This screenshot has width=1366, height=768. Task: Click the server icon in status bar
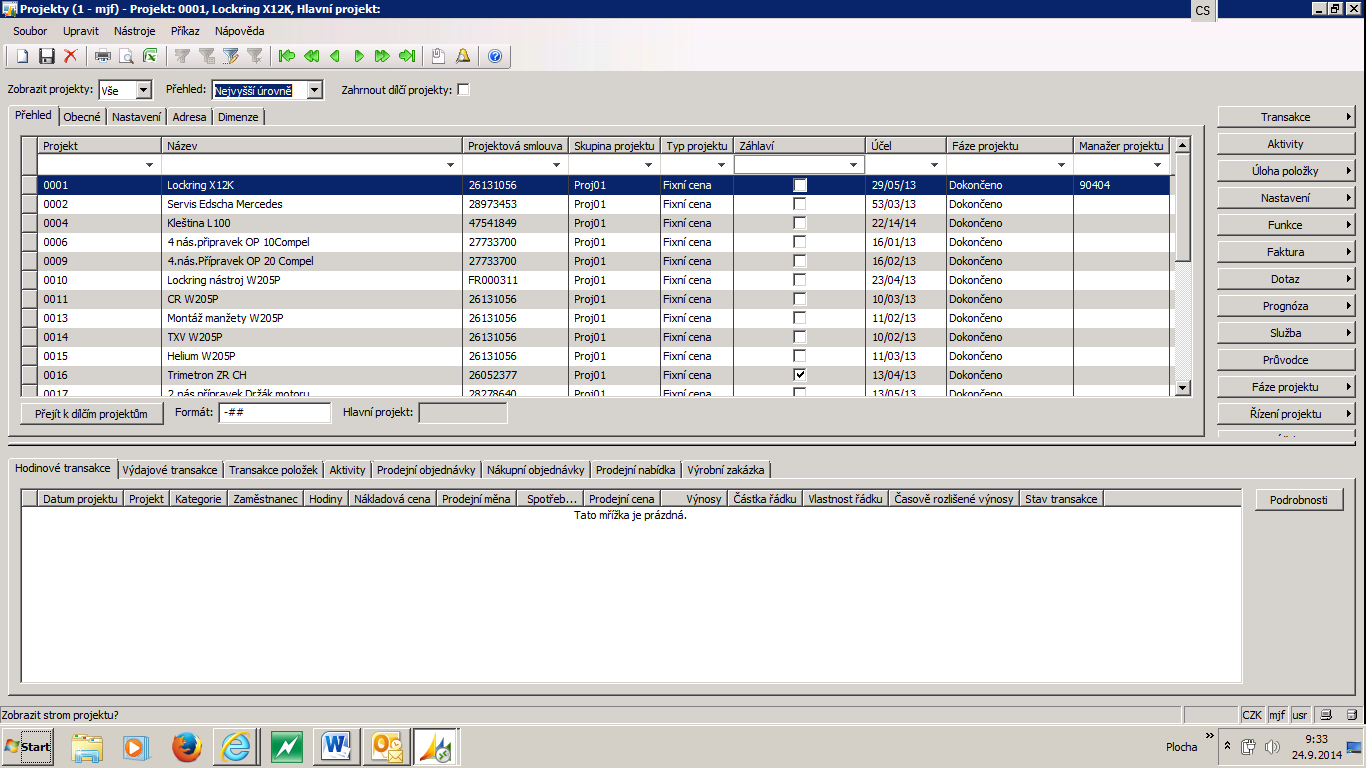click(1352, 715)
